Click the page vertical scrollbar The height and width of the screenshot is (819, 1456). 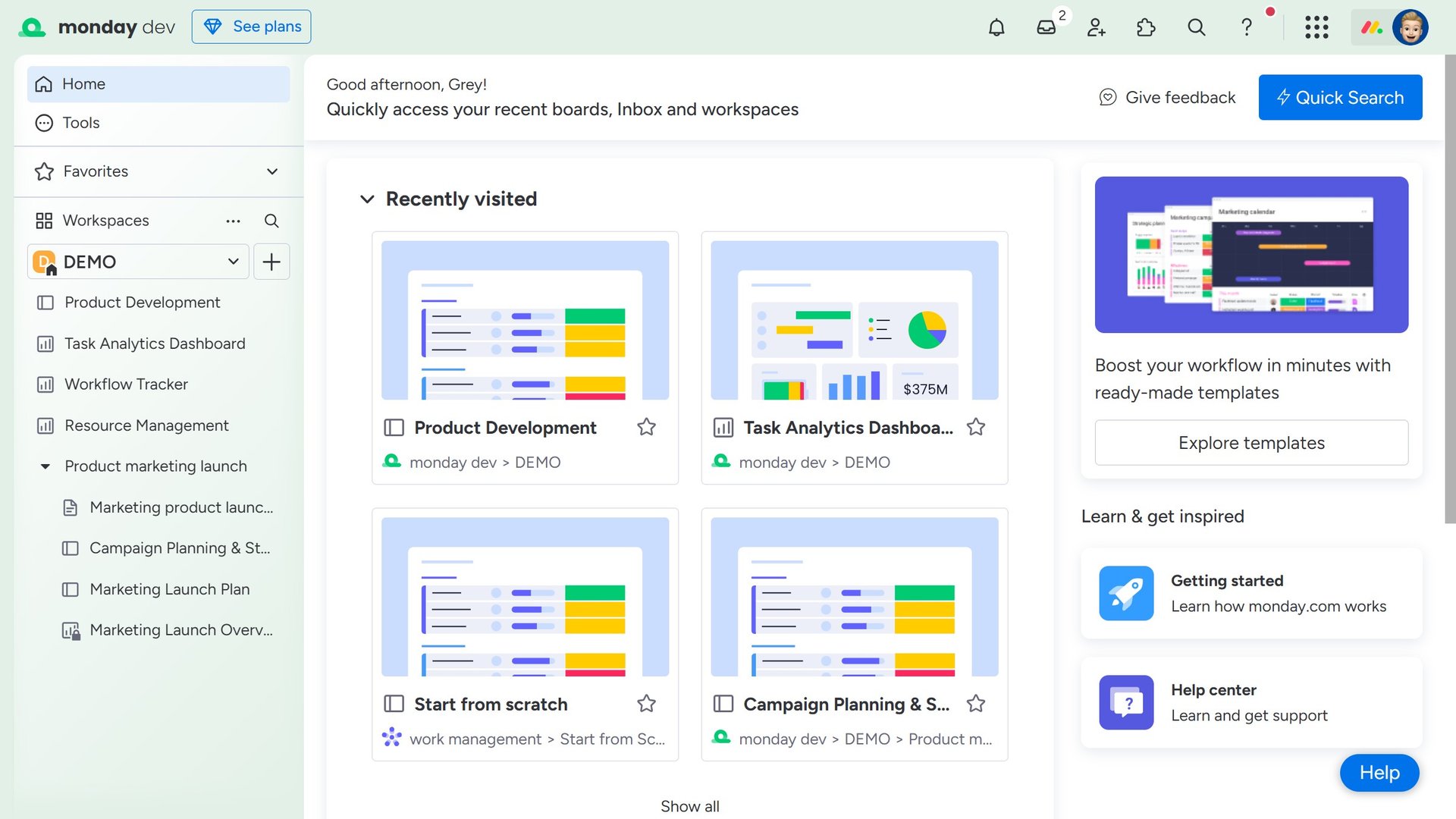point(1450,288)
